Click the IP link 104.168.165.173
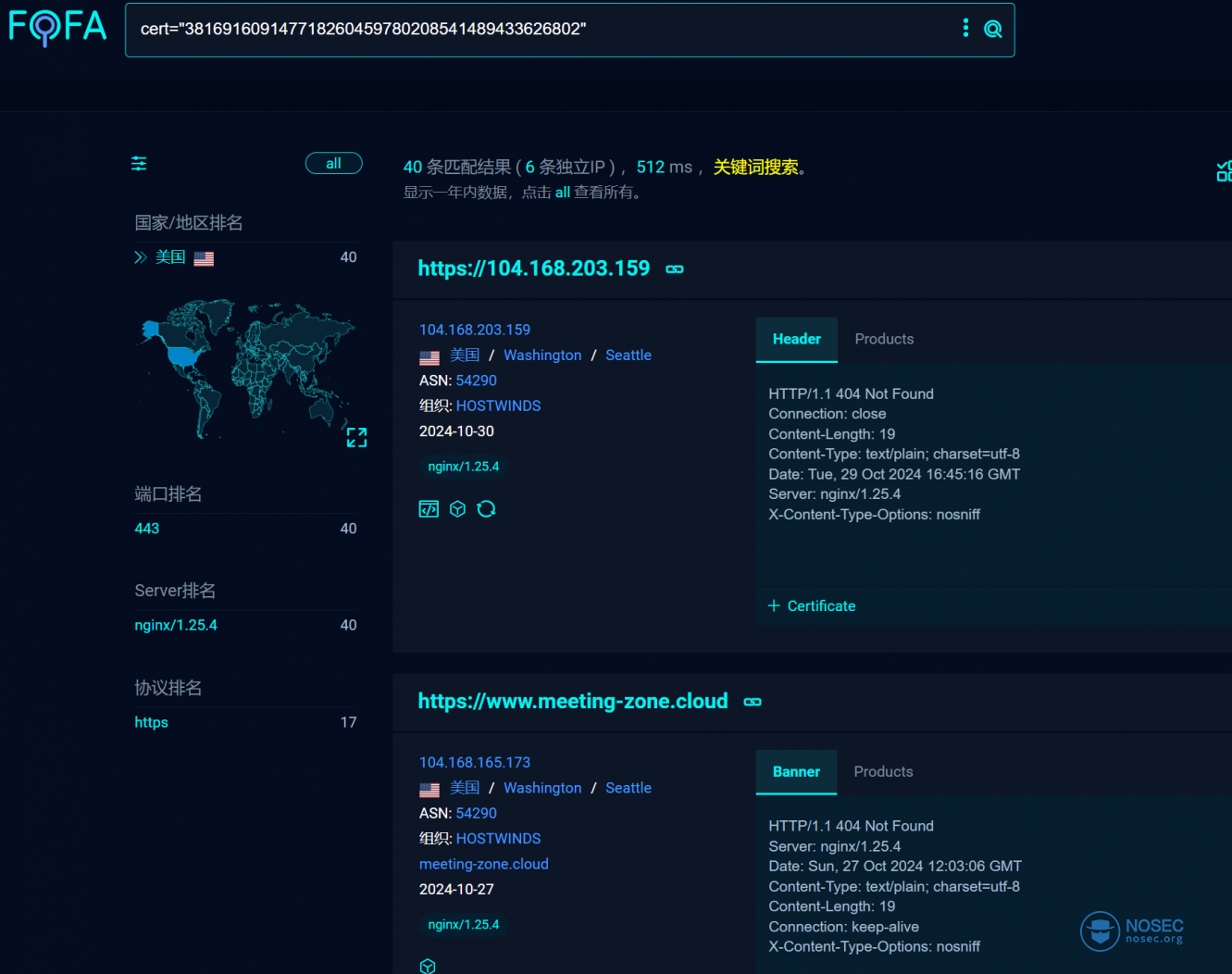The width and height of the screenshot is (1232, 974). tap(475, 763)
